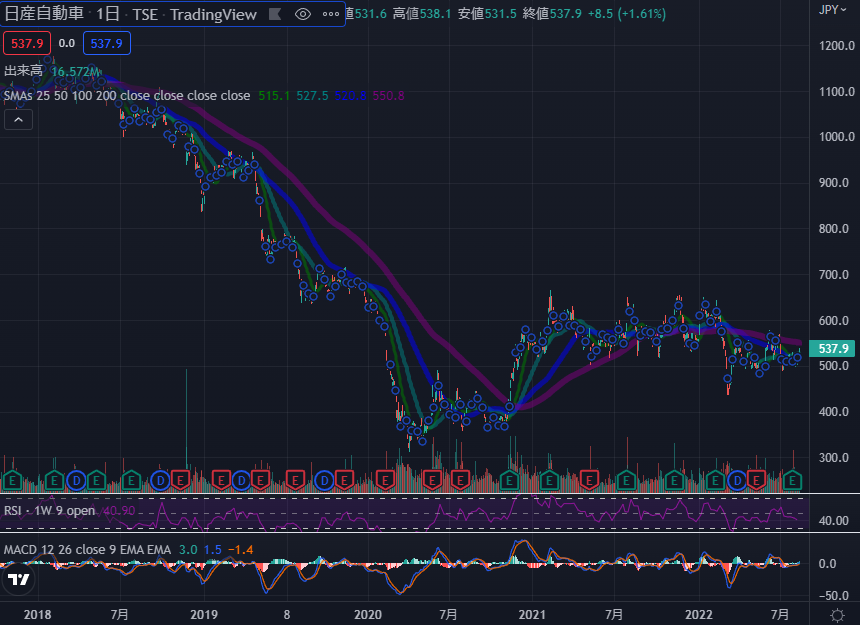Screen dimensions: 860x625
Task: Open the D dividend marker just before 2019
Action: pyautogui.click(x=160, y=481)
